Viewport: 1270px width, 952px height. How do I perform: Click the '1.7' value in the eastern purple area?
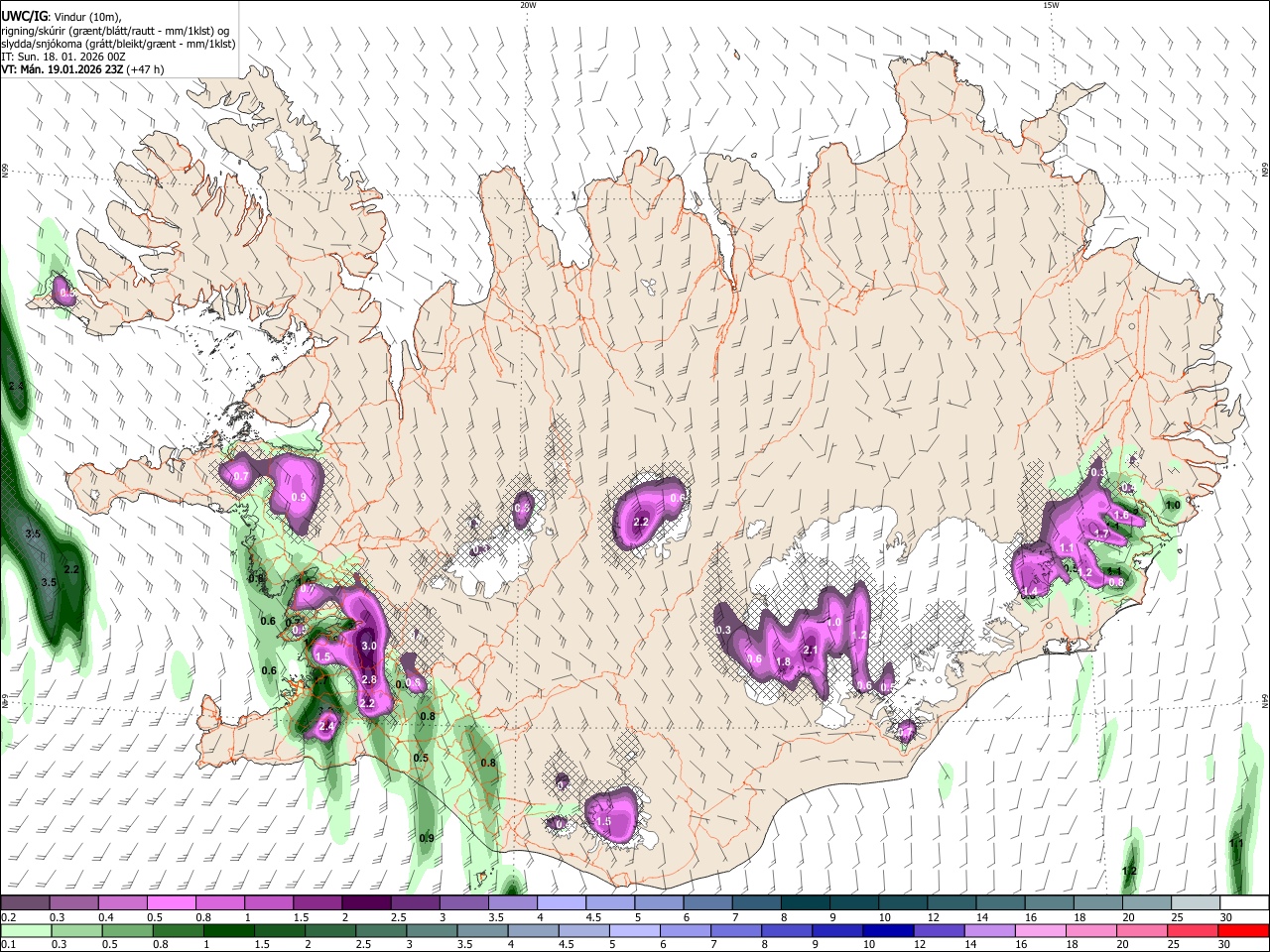coord(1100,534)
